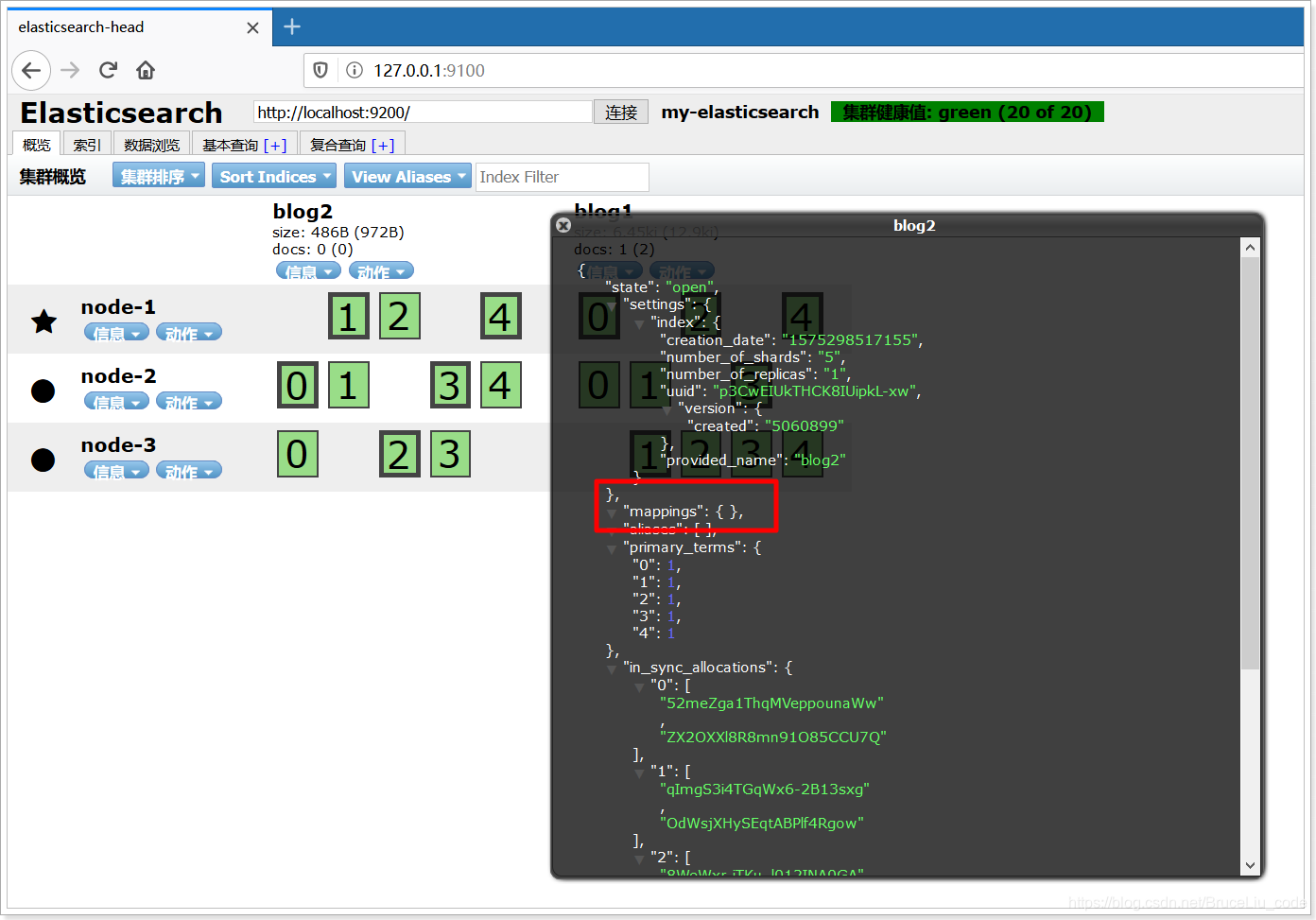Click the popup scrollbar up arrow
Image resolution: width=1316 pixels, height=920 pixels.
pos(1250,248)
